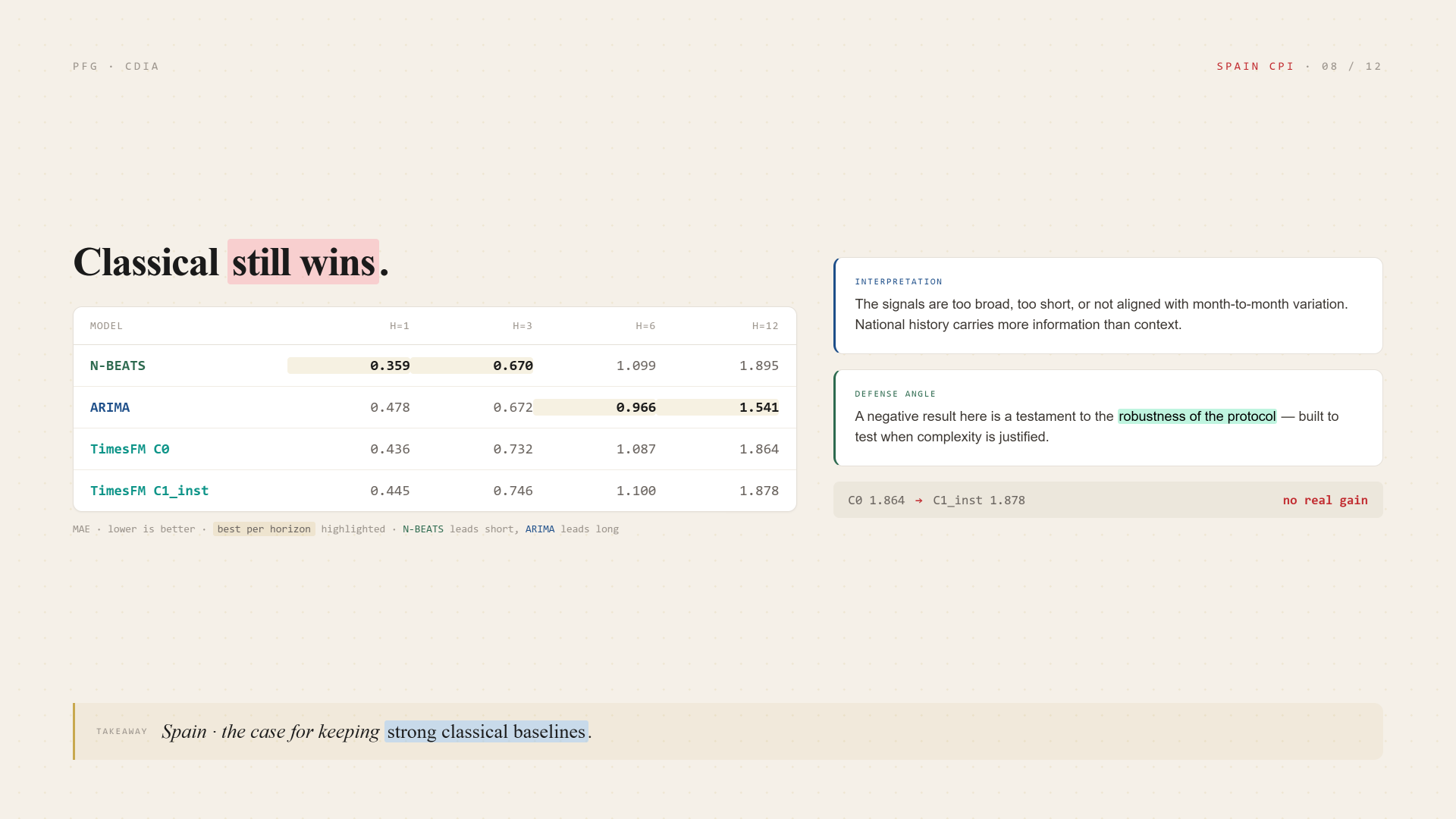Screen dimensions: 1456x819
Task: Click ARIMA H=1 value 0.478
Action: coord(390,407)
